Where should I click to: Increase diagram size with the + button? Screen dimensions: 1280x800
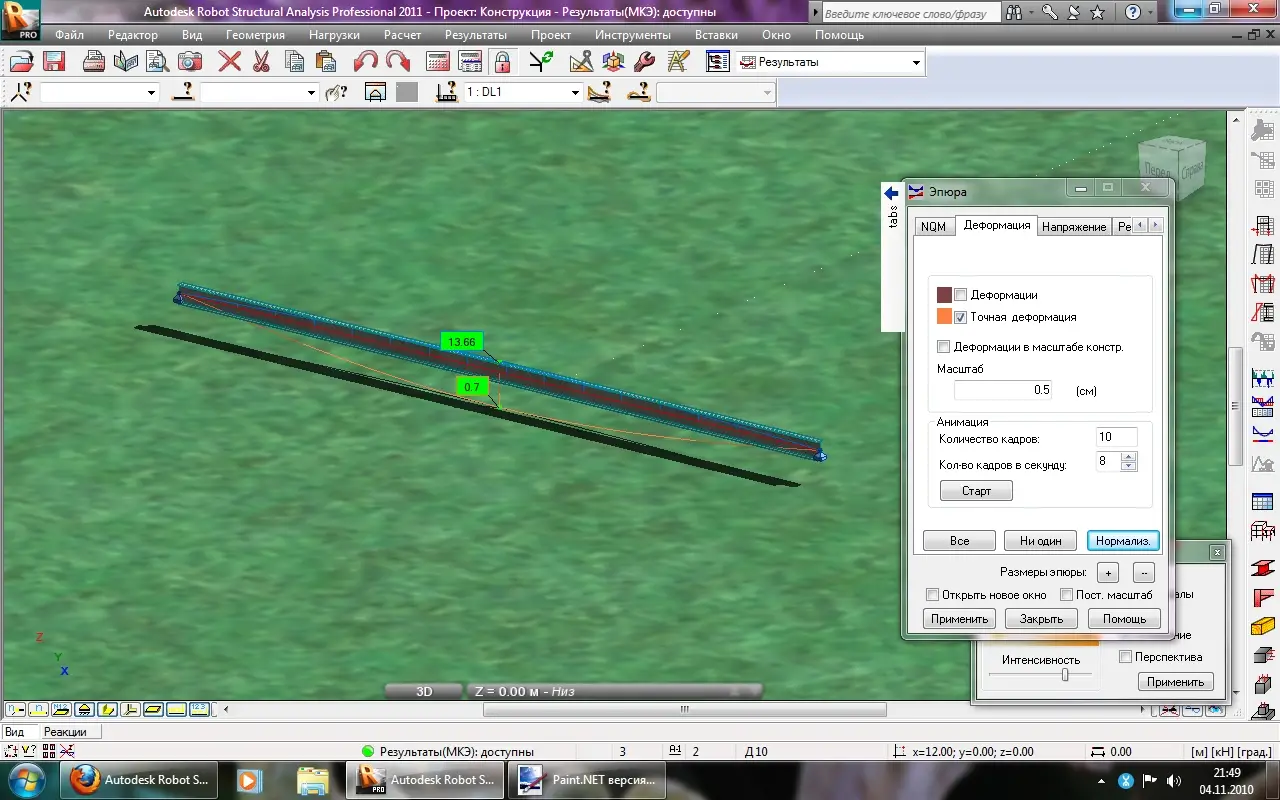[x=1107, y=573]
